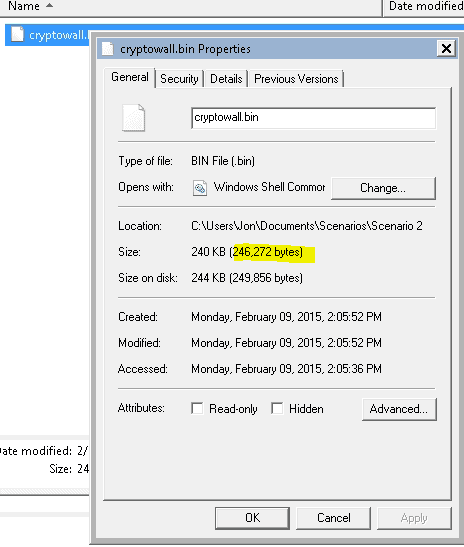The image size is (464, 547).
Task: Open Advanced... attributes settings
Action: (399, 409)
